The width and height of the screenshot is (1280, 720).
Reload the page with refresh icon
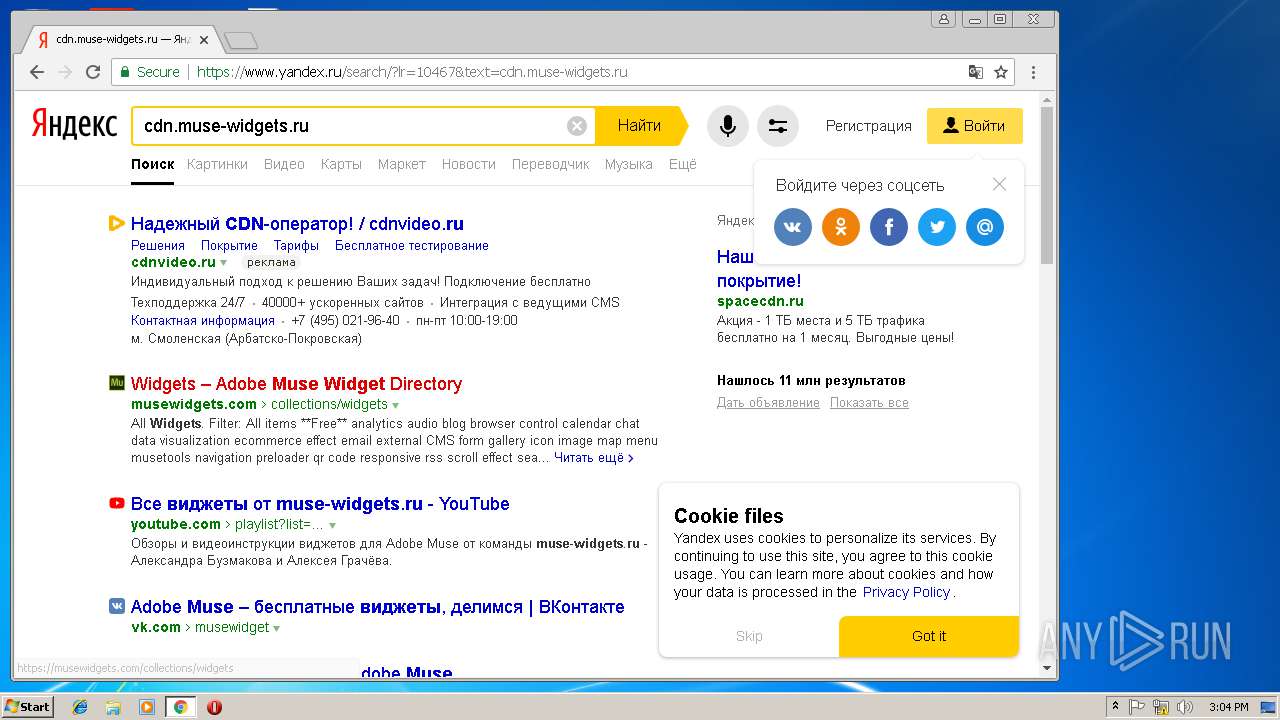tap(93, 72)
